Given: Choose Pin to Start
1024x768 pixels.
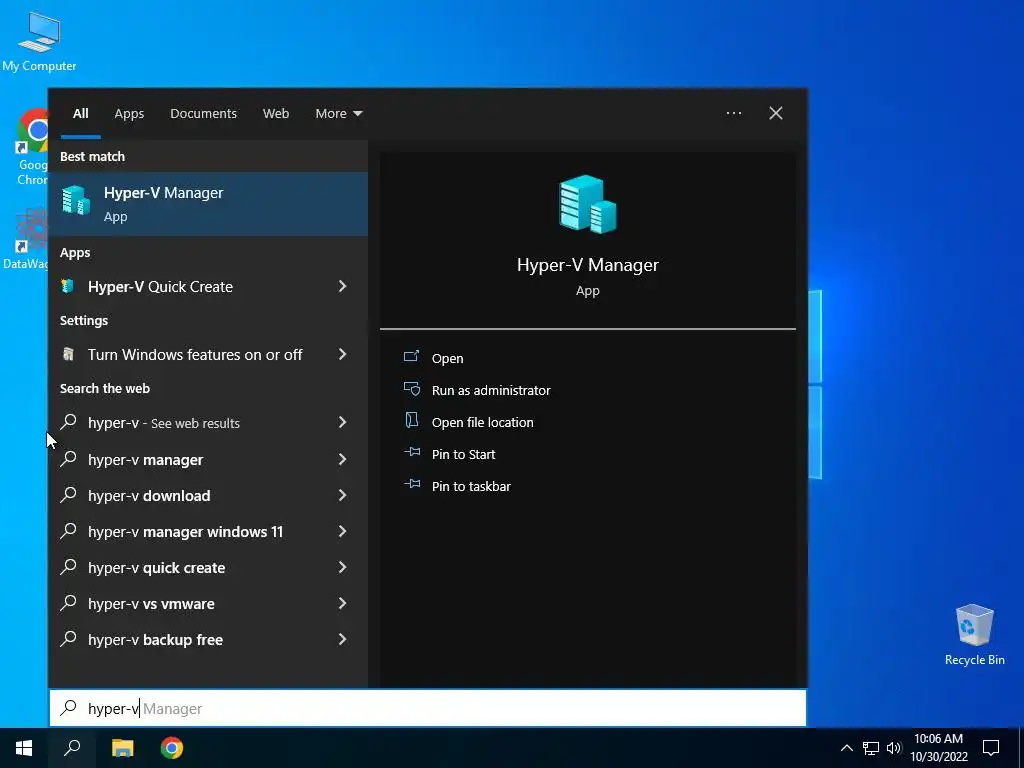Looking at the screenshot, I should click(x=464, y=455).
